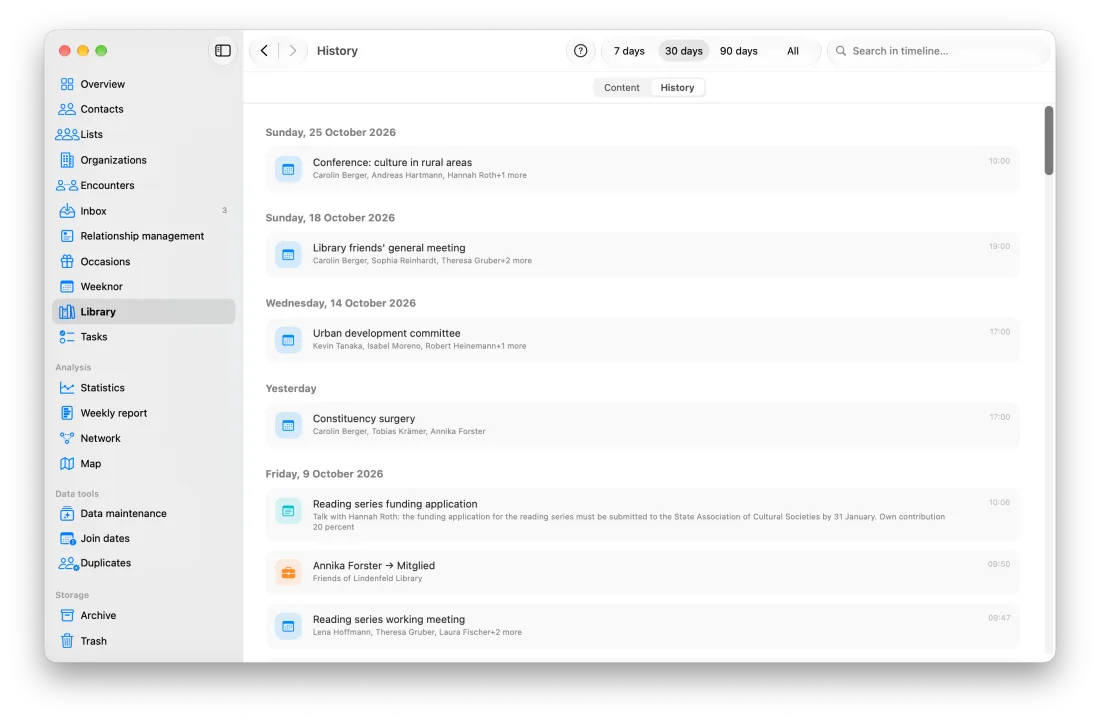Screen dimensions: 1100x721
Task: Open the help question mark button
Action: [580, 50]
